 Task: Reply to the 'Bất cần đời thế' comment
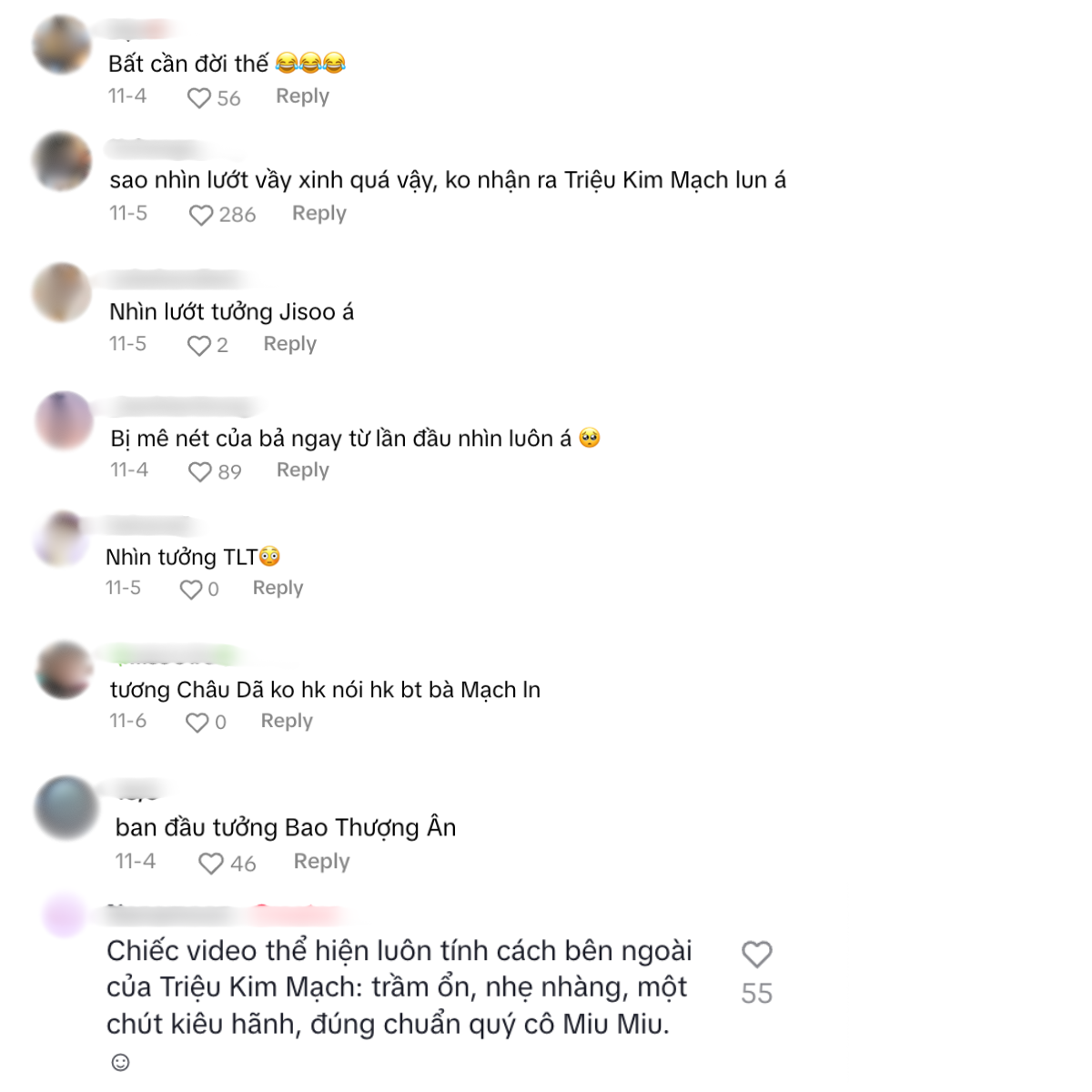click(x=302, y=96)
